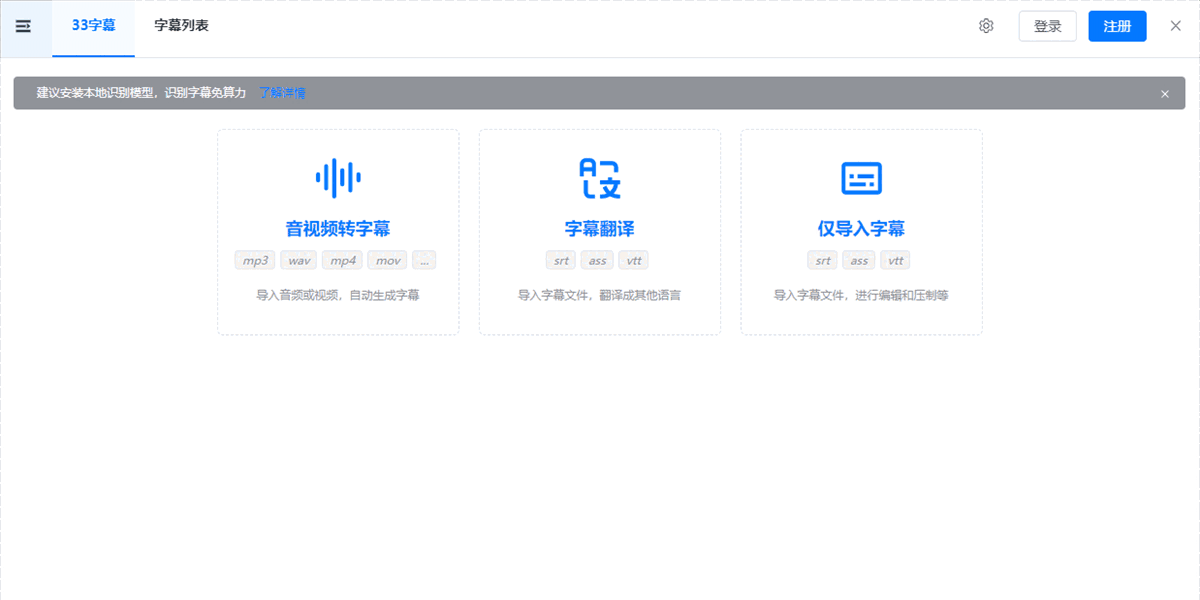Click the mp3 format tag
The image size is (1200, 600).
point(257,260)
